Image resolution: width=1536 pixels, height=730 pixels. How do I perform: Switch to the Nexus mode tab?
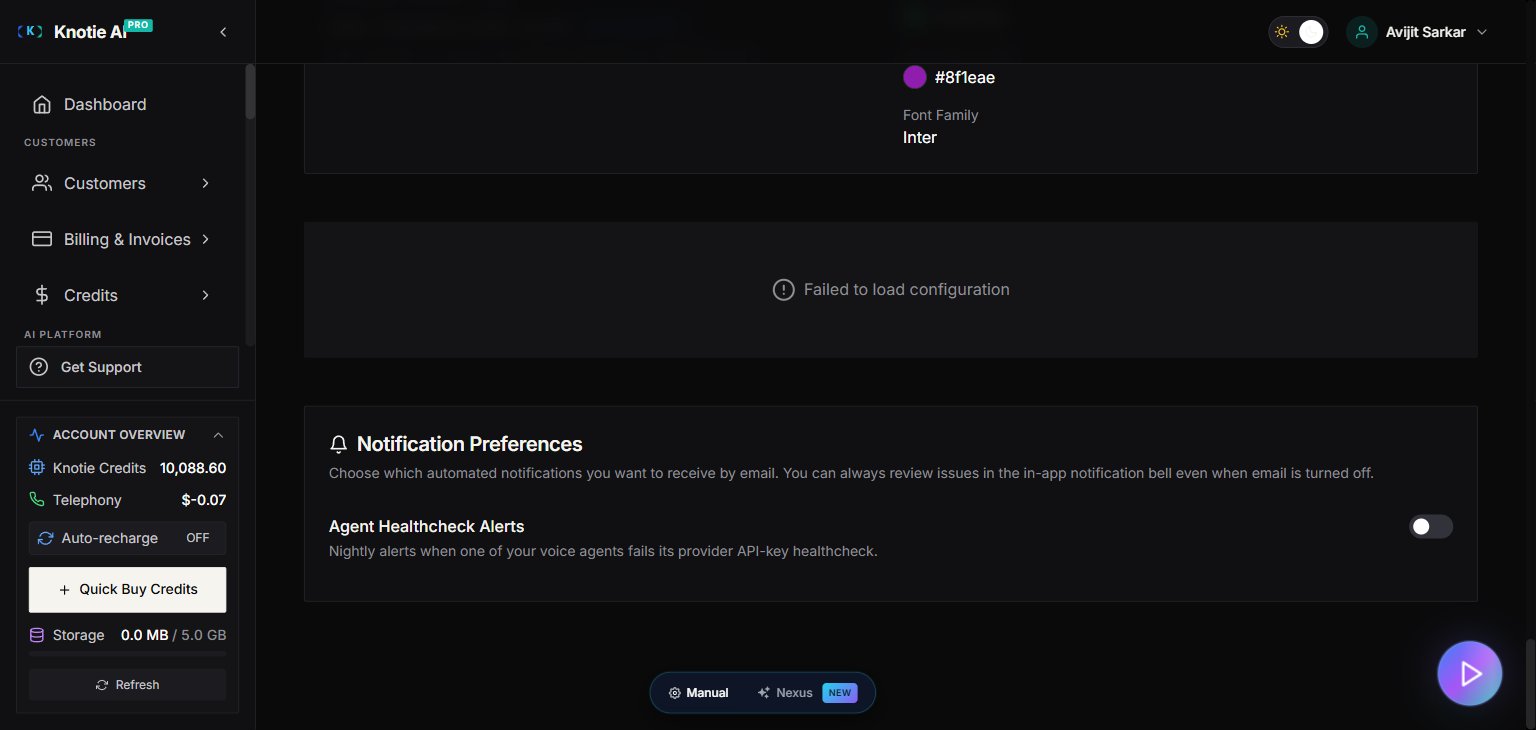click(806, 692)
